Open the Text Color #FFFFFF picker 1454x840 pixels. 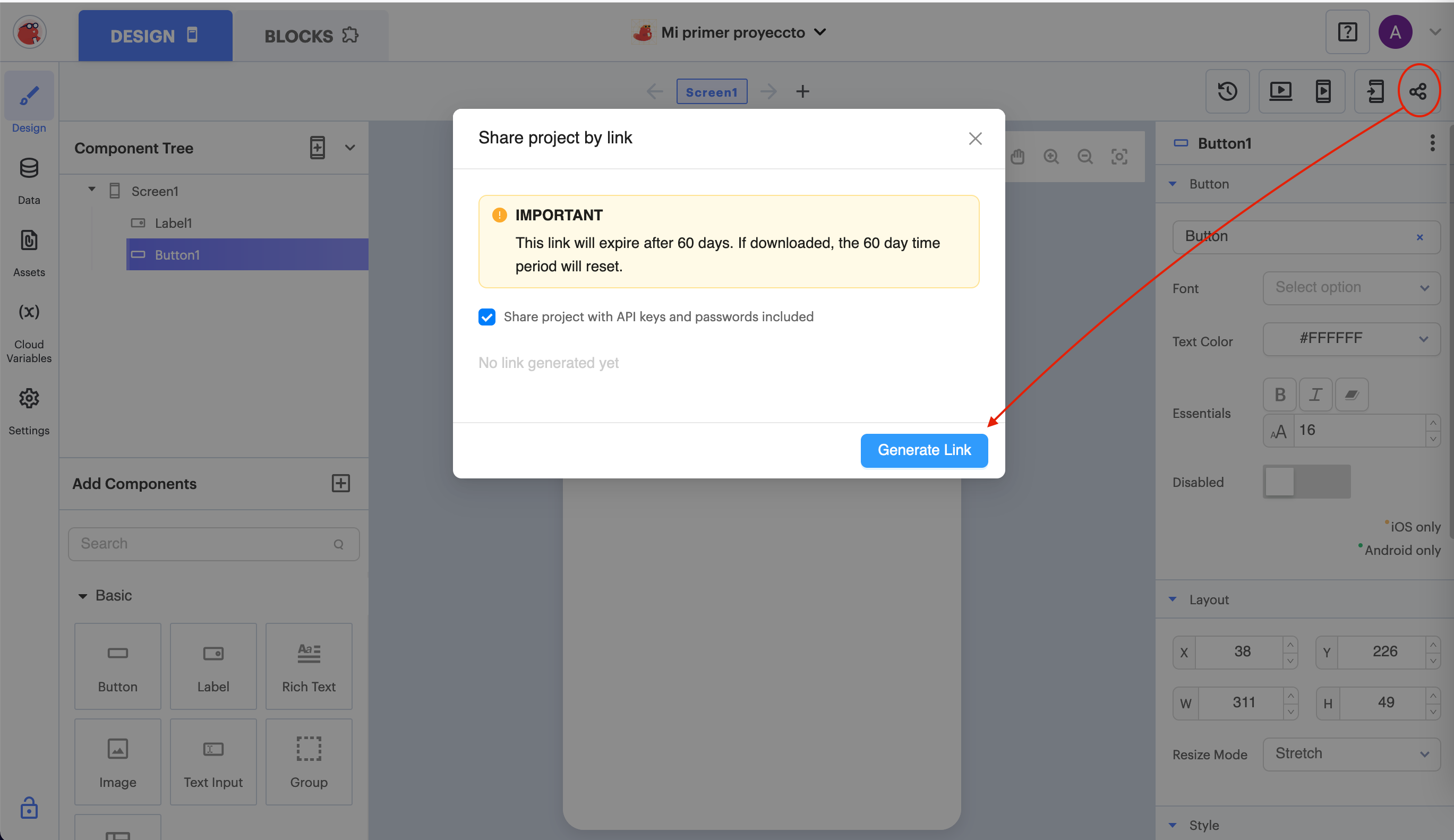1351,339
